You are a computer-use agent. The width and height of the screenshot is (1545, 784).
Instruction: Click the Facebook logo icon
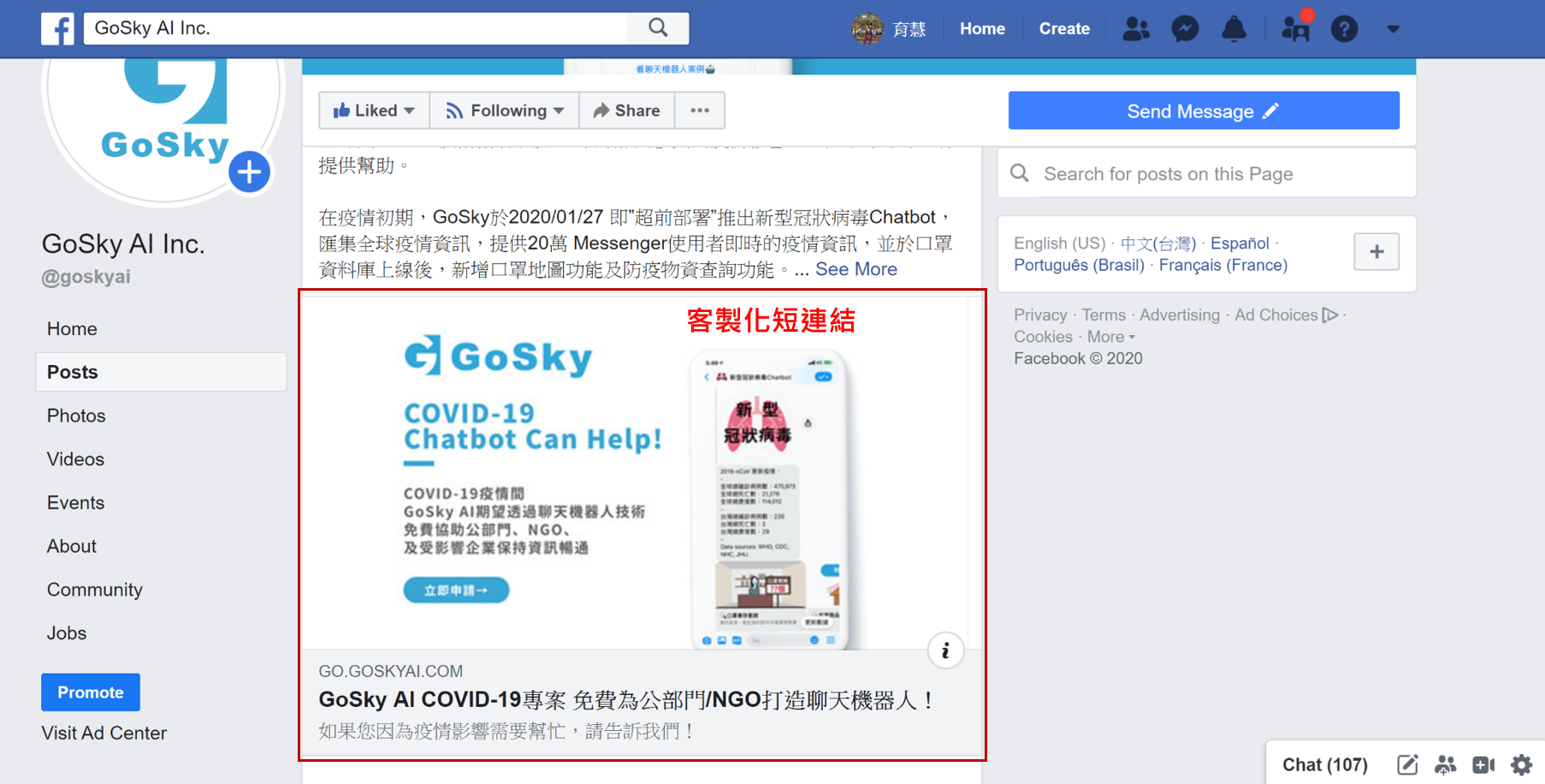57,28
